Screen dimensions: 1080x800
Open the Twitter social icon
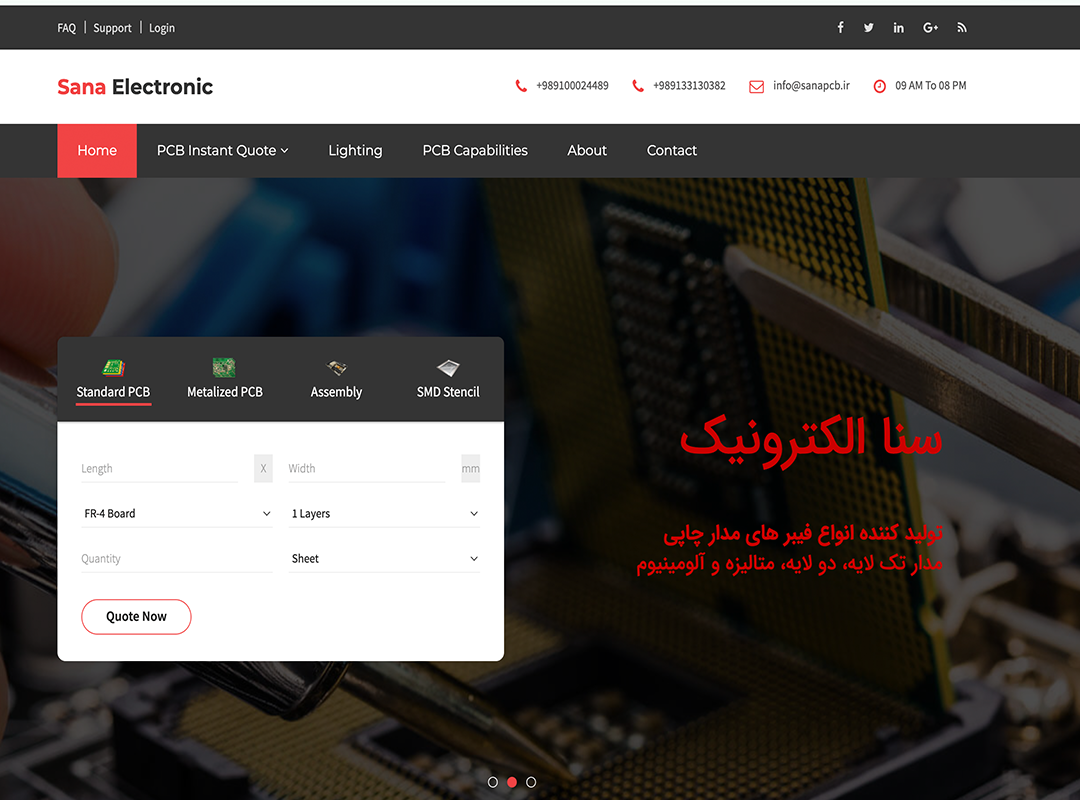point(869,28)
